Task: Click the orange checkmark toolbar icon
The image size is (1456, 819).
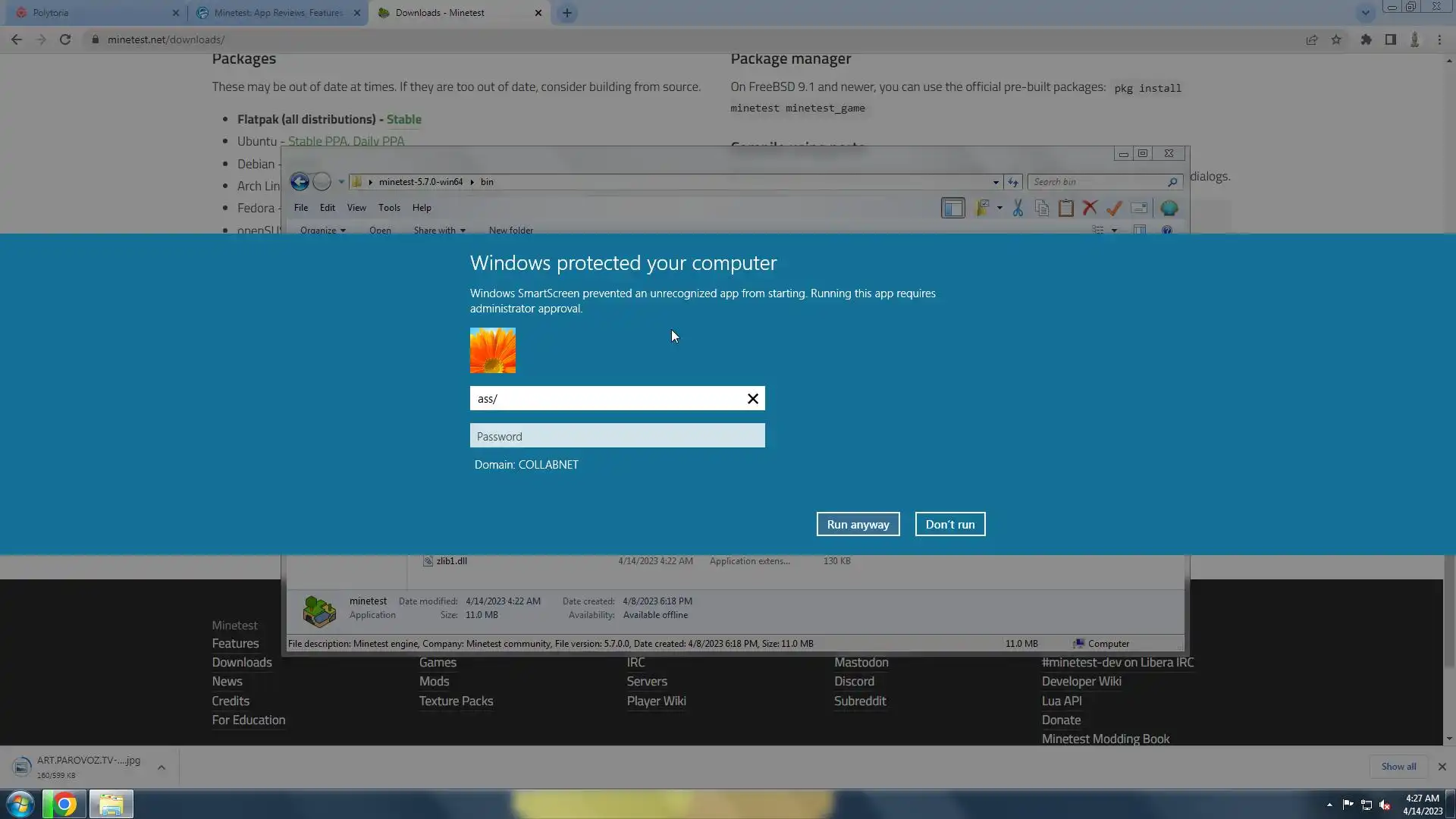Action: 1114,208
